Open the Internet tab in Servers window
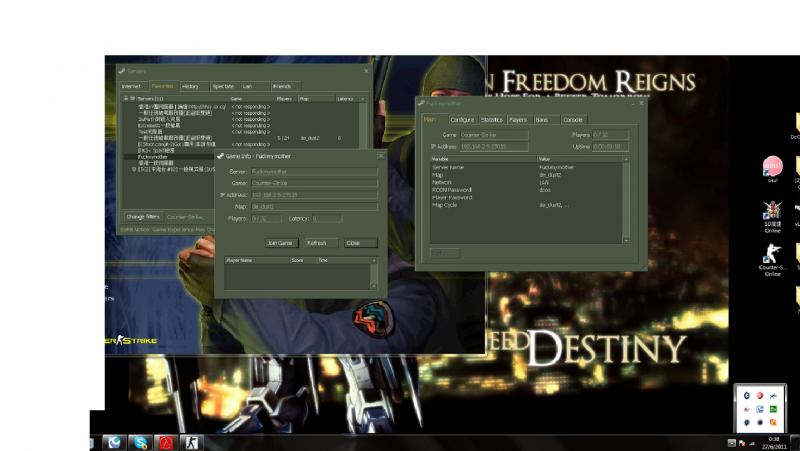The width and height of the screenshot is (800, 451). click(x=133, y=86)
